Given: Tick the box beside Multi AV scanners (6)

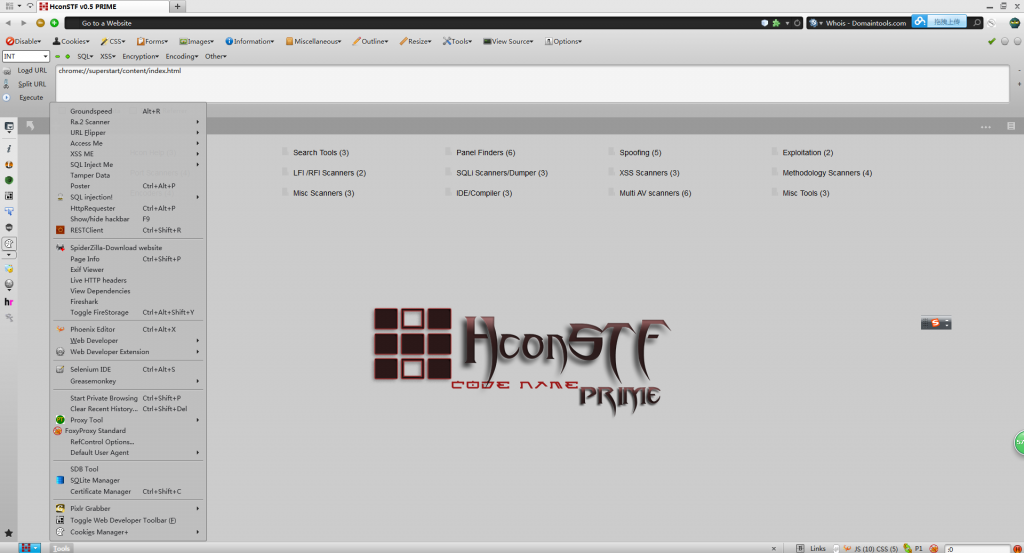Looking at the screenshot, I should (x=611, y=192).
